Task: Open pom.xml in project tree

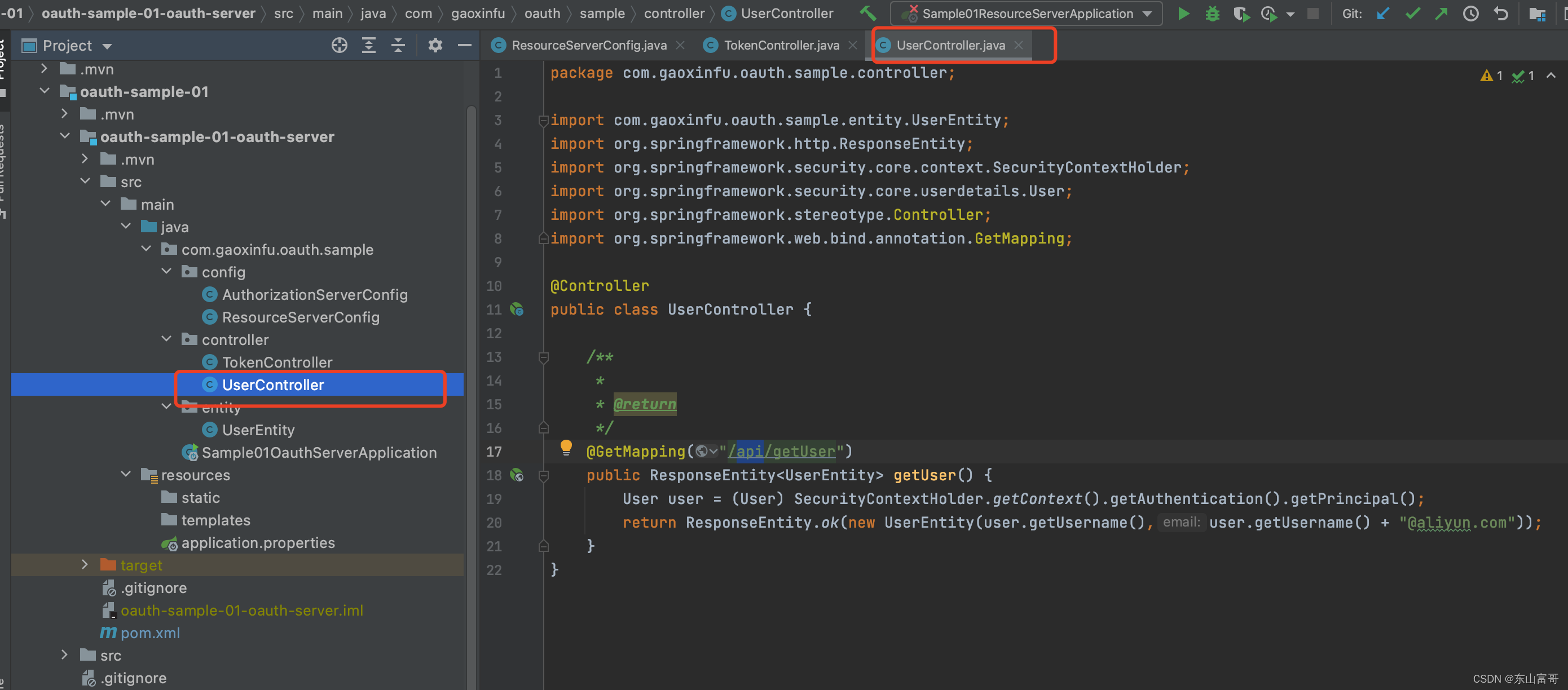Action: (149, 633)
